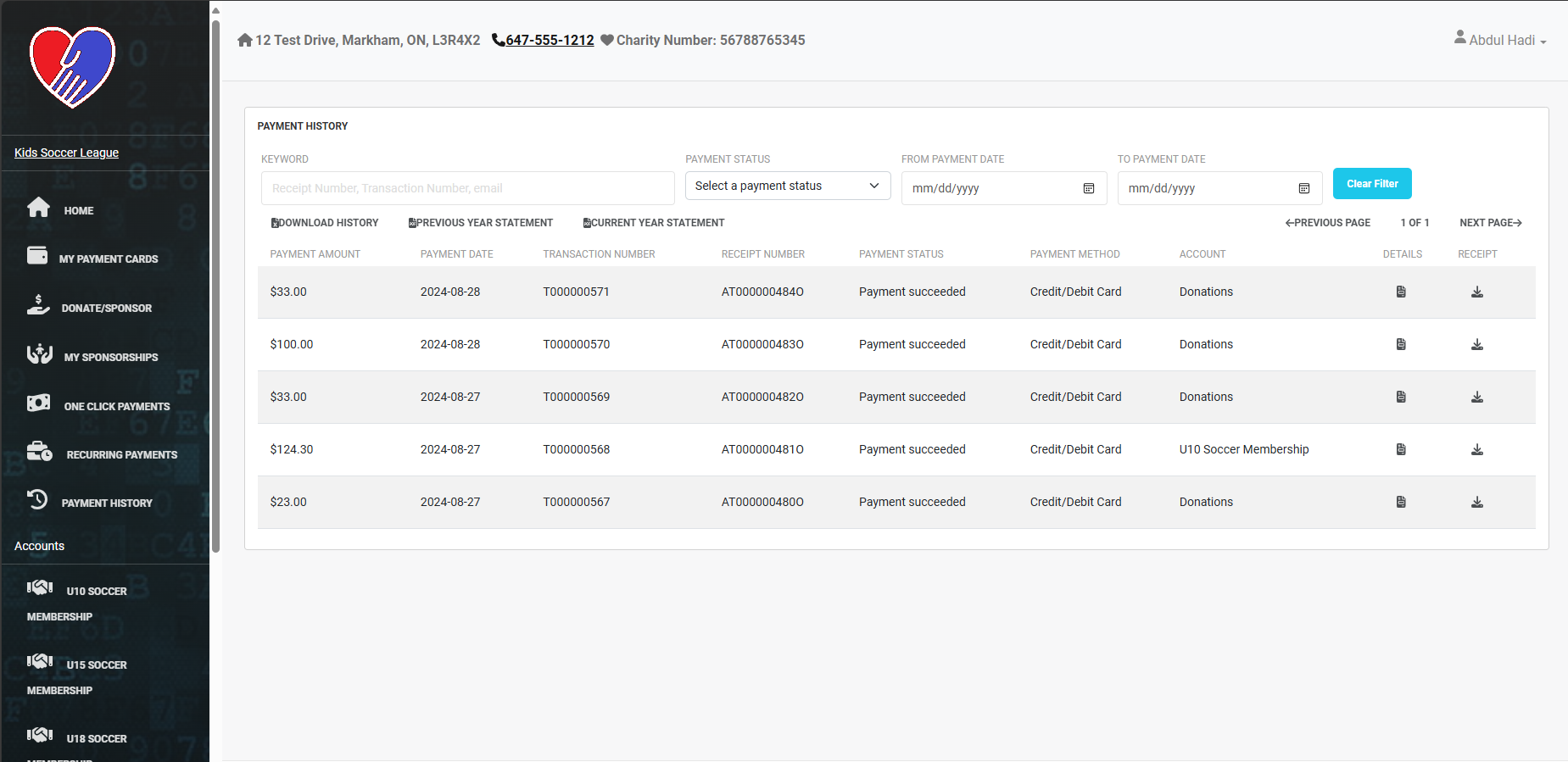This screenshot has width=1568, height=762.
Task: Call the 647-555-1212 phone link
Action: 549,40
